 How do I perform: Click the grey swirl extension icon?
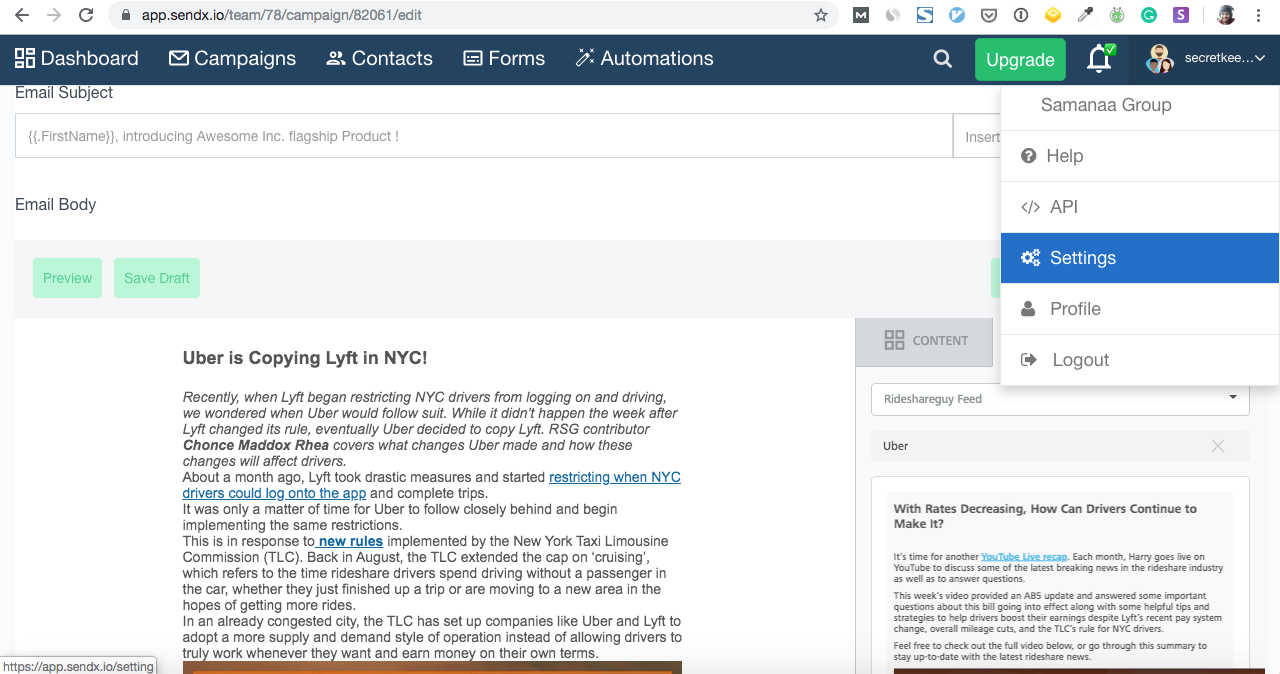click(x=893, y=15)
